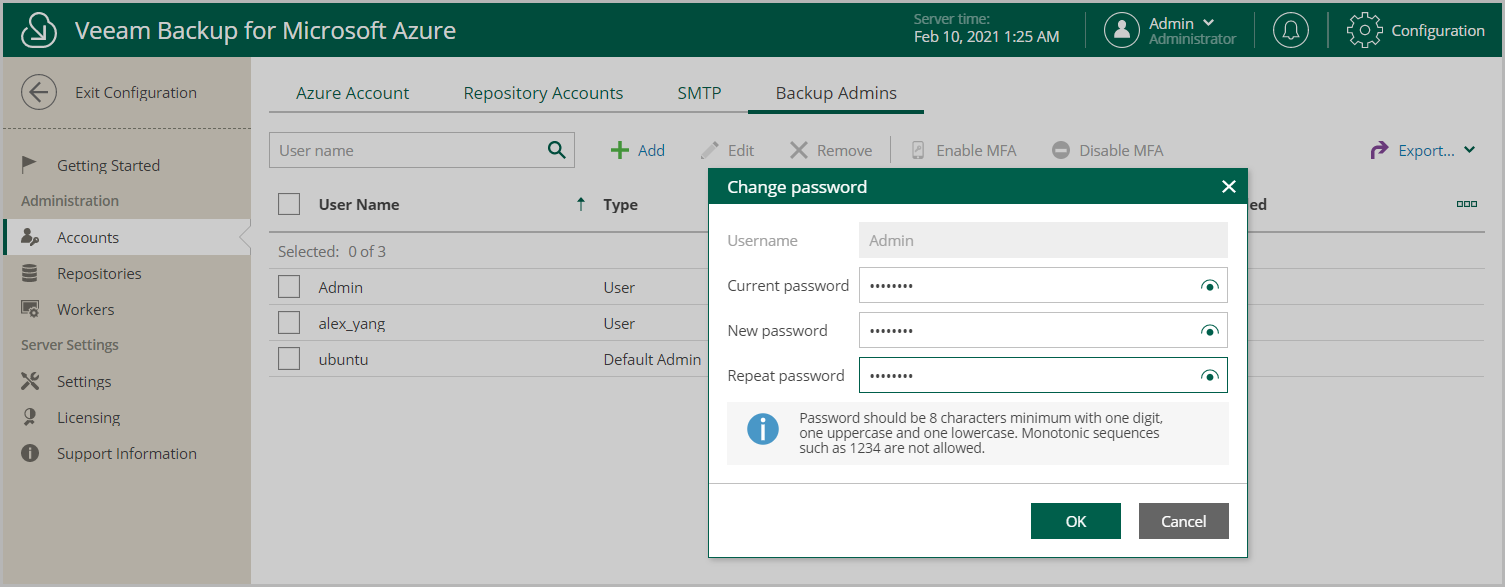The width and height of the screenshot is (1505, 587).
Task: Click the User Name sort arrow
Action: pos(581,204)
